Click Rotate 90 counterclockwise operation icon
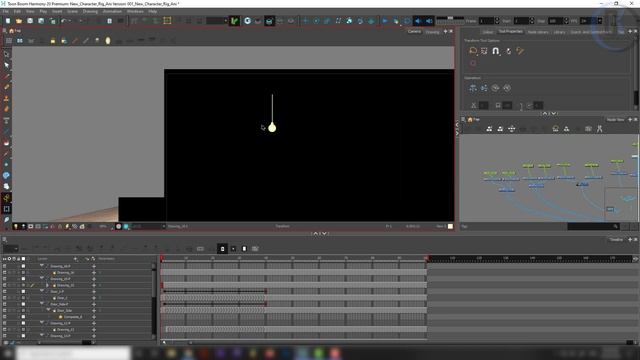Image resolution: width=640 pixels, height=360 pixels. 507,88
